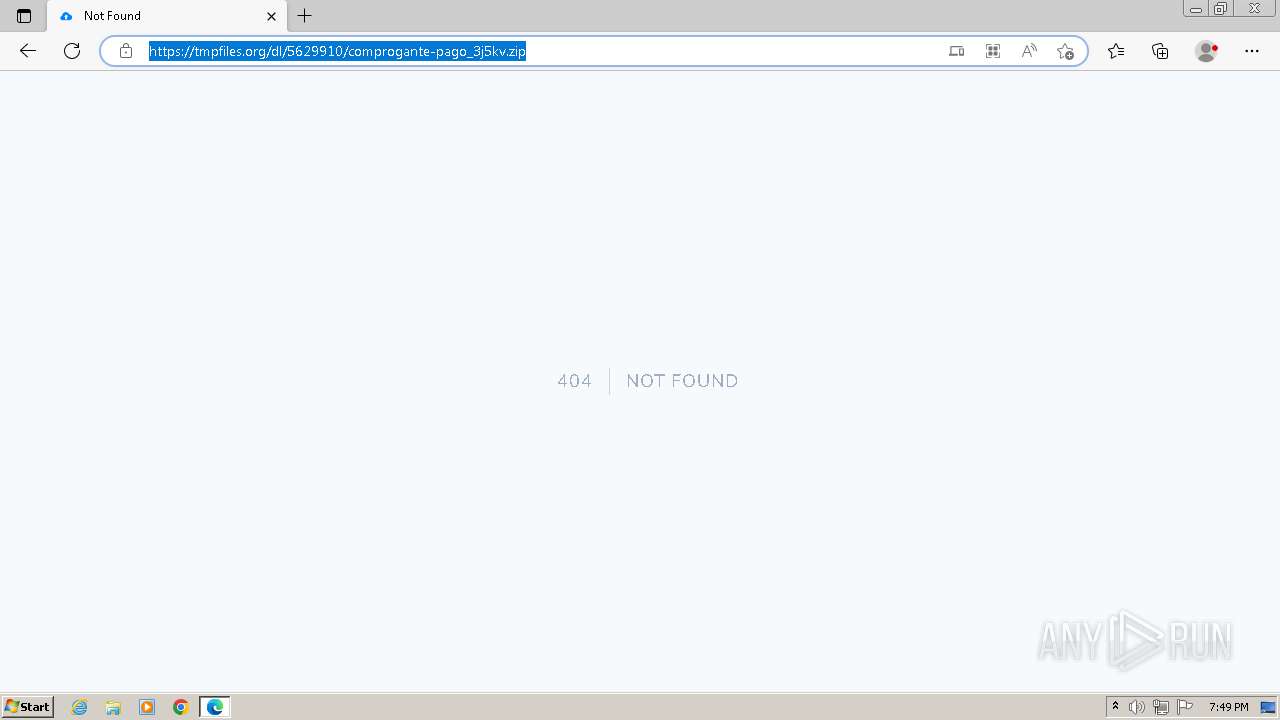Minimize the browser window
The height and width of the screenshot is (720, 1280).
(1196, 9)
